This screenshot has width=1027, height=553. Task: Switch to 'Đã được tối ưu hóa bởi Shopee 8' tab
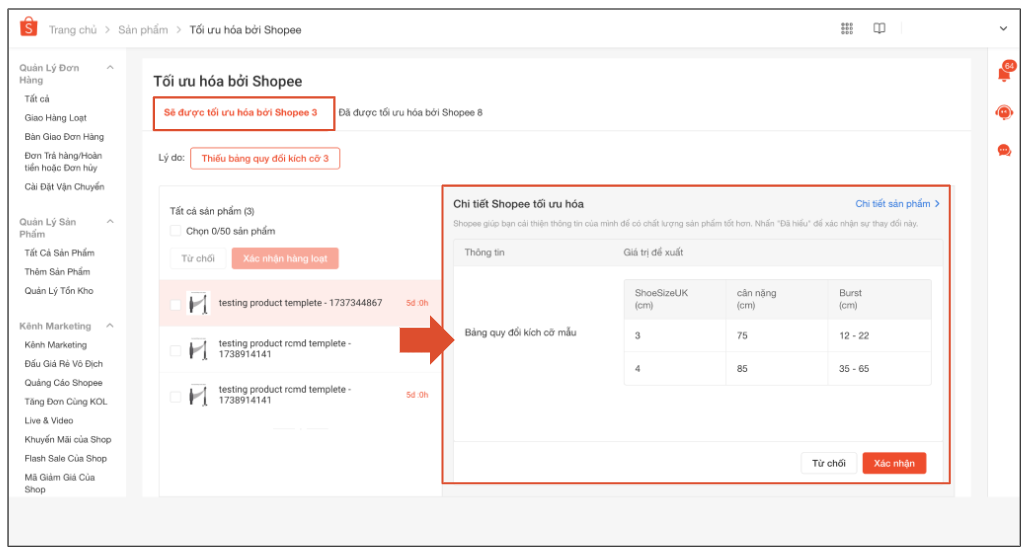(411, 113)
